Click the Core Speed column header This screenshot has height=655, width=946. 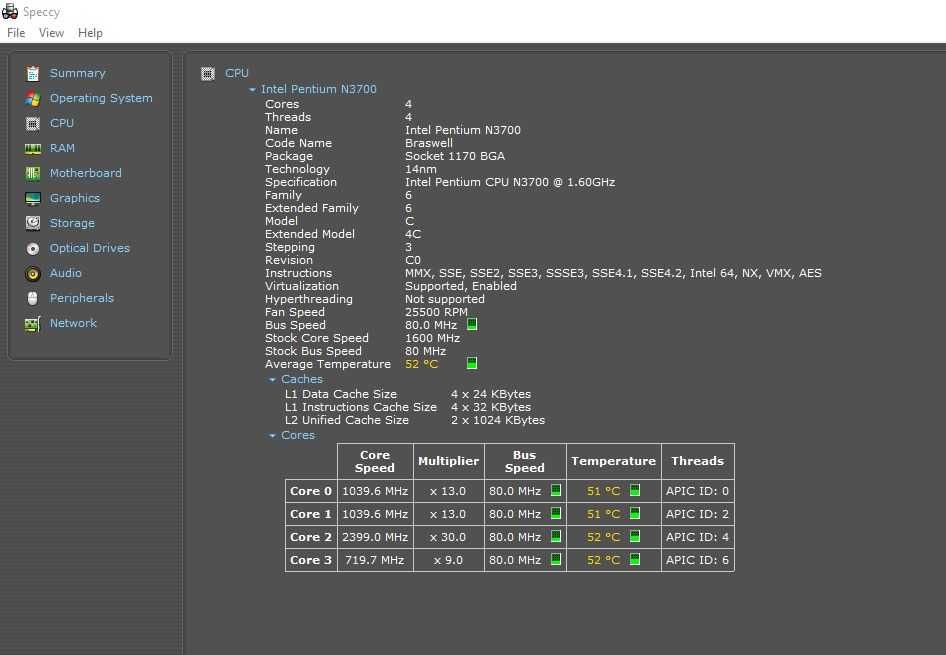375,461
